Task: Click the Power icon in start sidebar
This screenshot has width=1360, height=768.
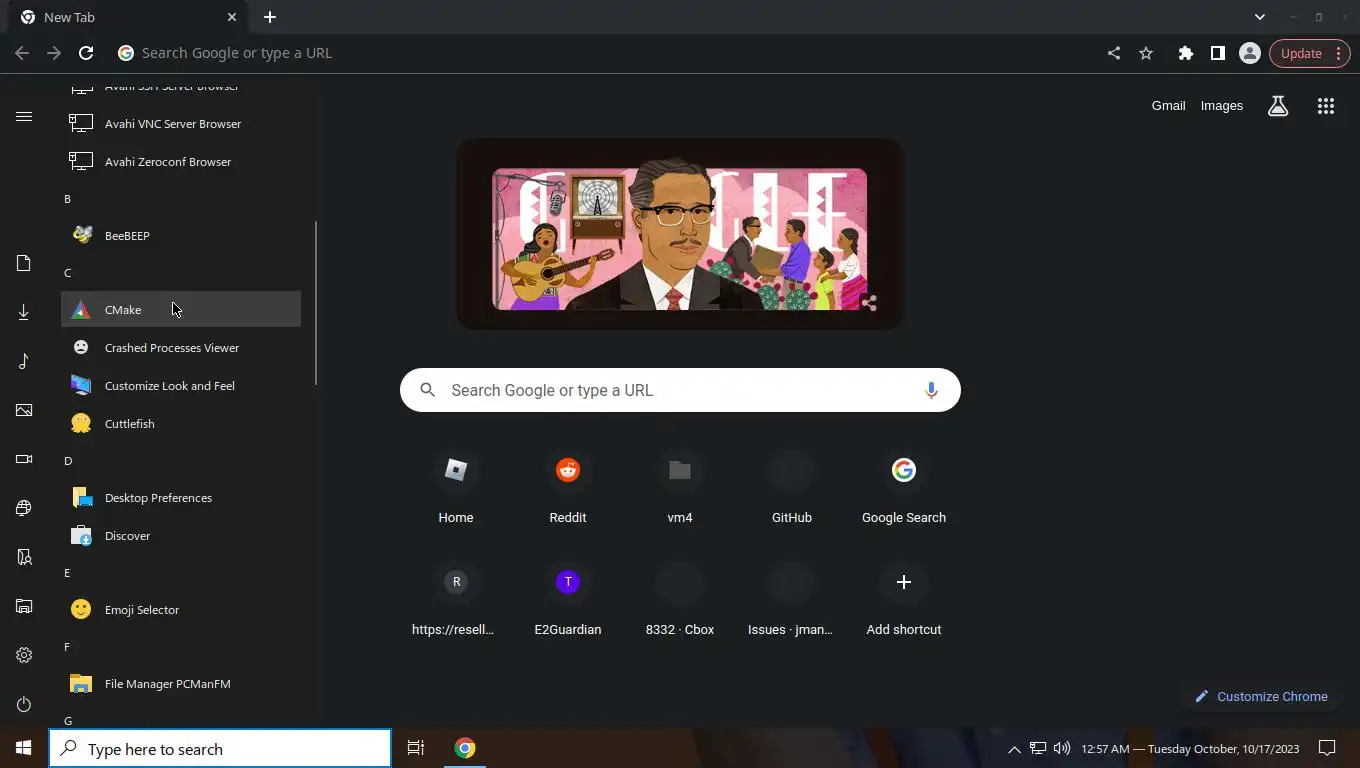Action: click(24, 704)
